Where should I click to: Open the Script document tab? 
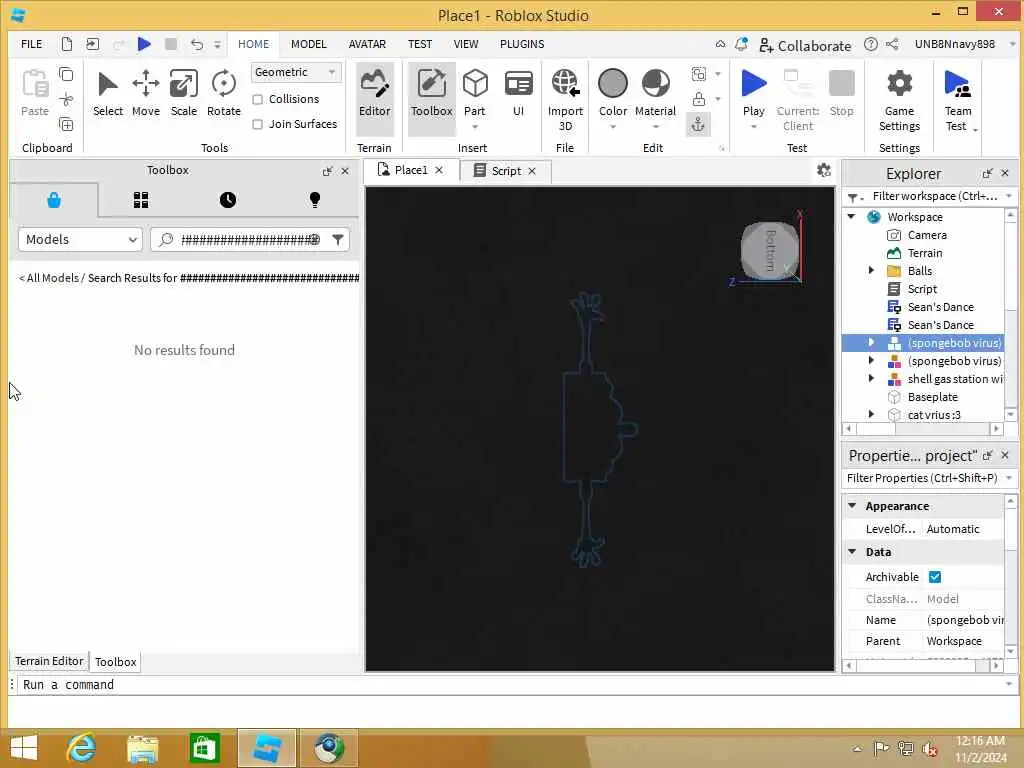pos(505,170)
